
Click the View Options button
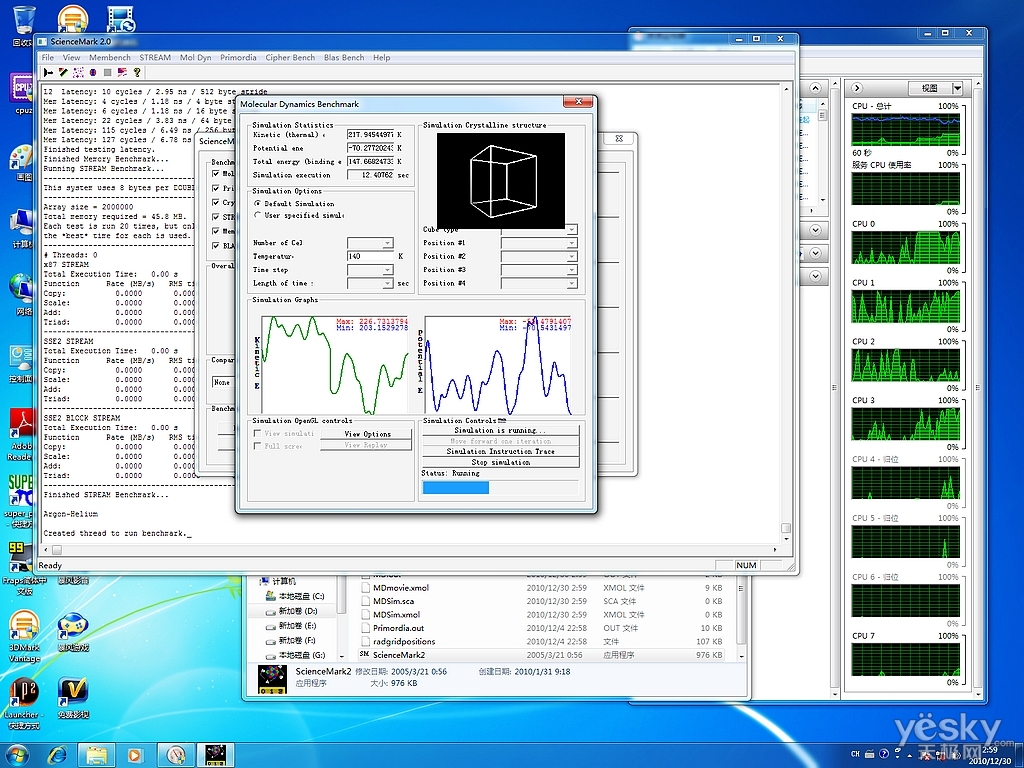coord(367,434)
